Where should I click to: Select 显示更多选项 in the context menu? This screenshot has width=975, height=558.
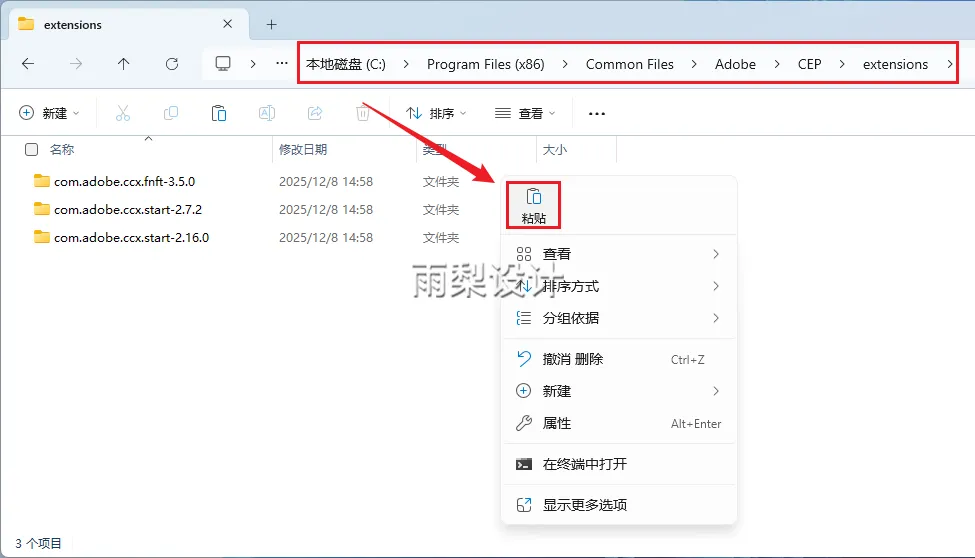619,505
